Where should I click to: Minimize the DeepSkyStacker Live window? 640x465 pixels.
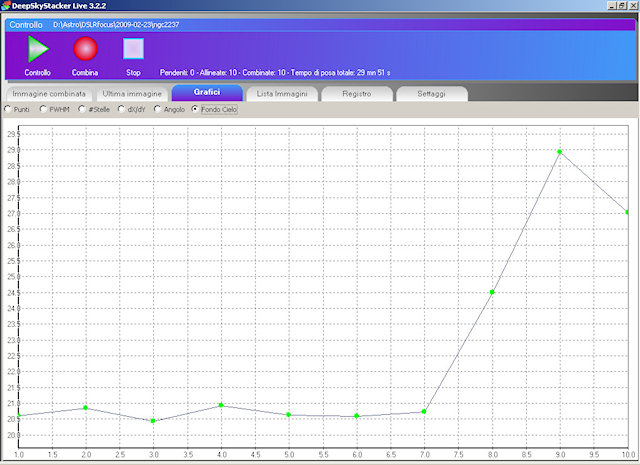(611, 5)
